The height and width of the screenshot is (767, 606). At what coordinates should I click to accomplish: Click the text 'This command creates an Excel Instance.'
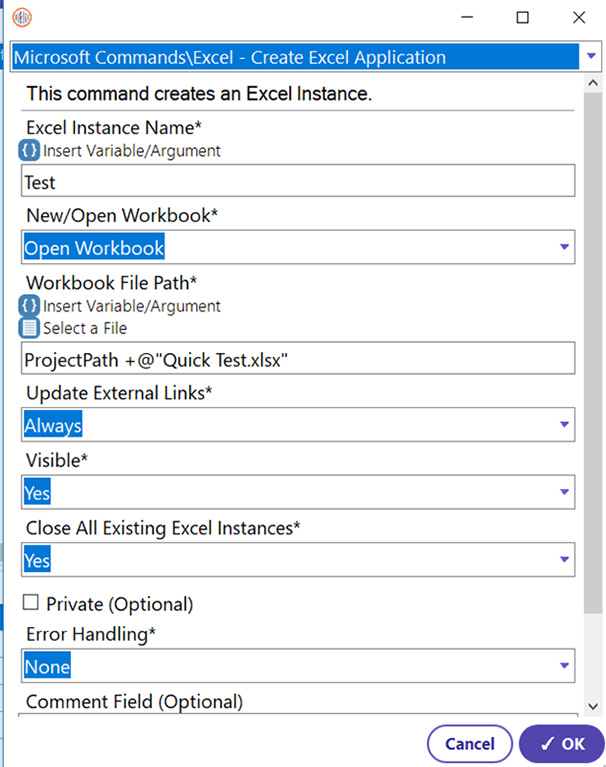pyautogui.click(x=199, y=93)
